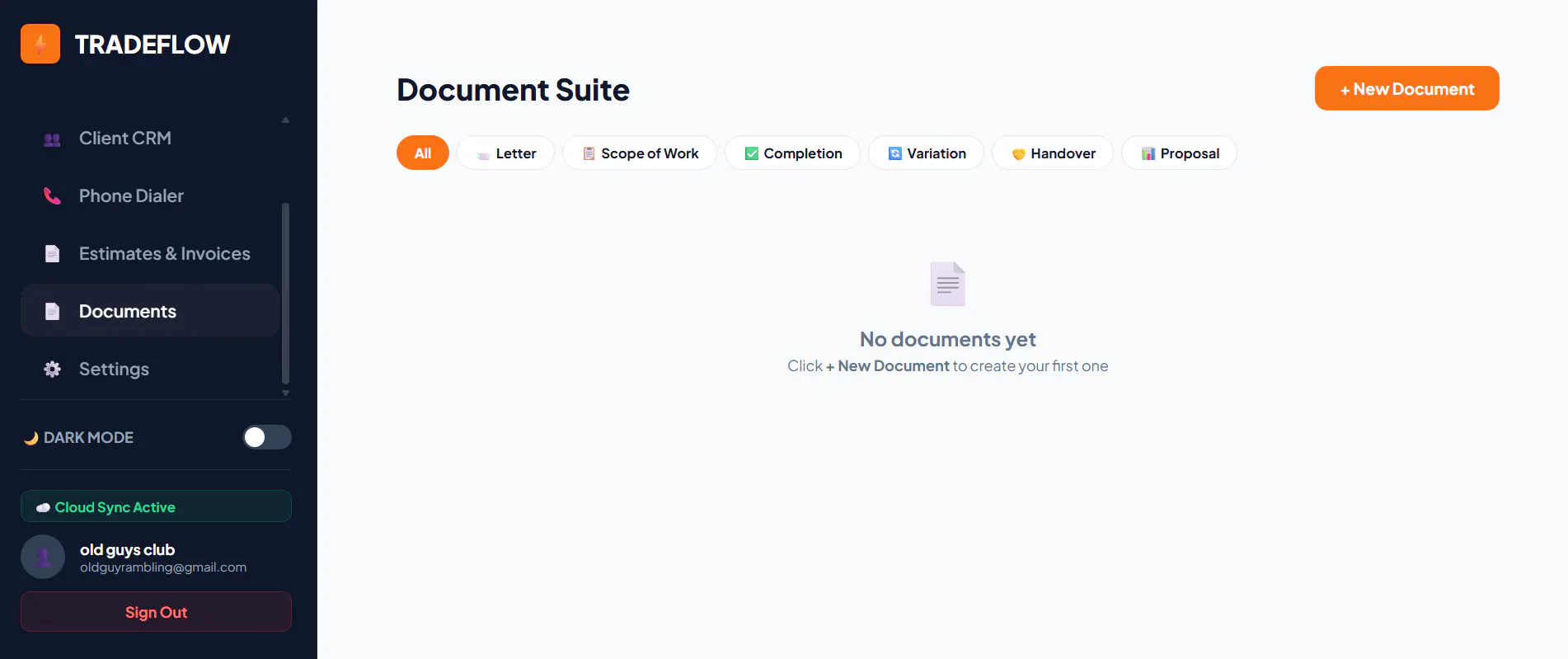The height and width of the screenshot is (659, 1568).
Task: Filter documents by Letter
Action: (x=506, y=153)
